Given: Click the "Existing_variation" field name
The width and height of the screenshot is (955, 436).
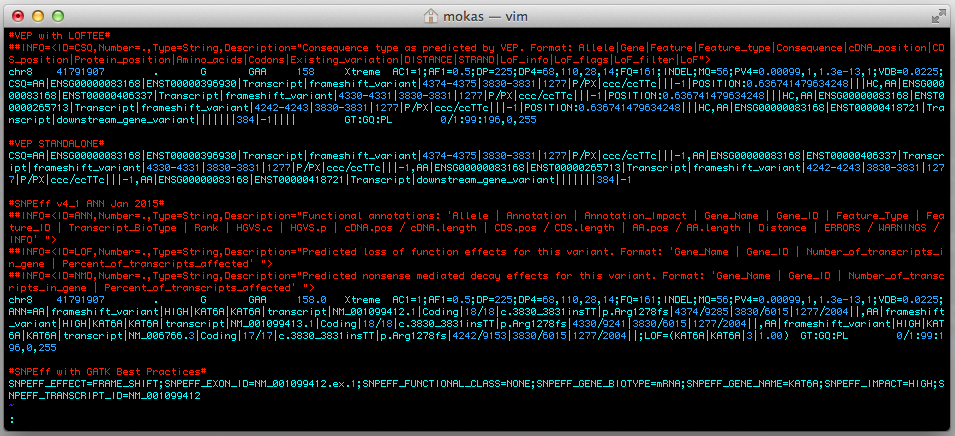Looking at the screenshot, I should click(x=344, y=60).
